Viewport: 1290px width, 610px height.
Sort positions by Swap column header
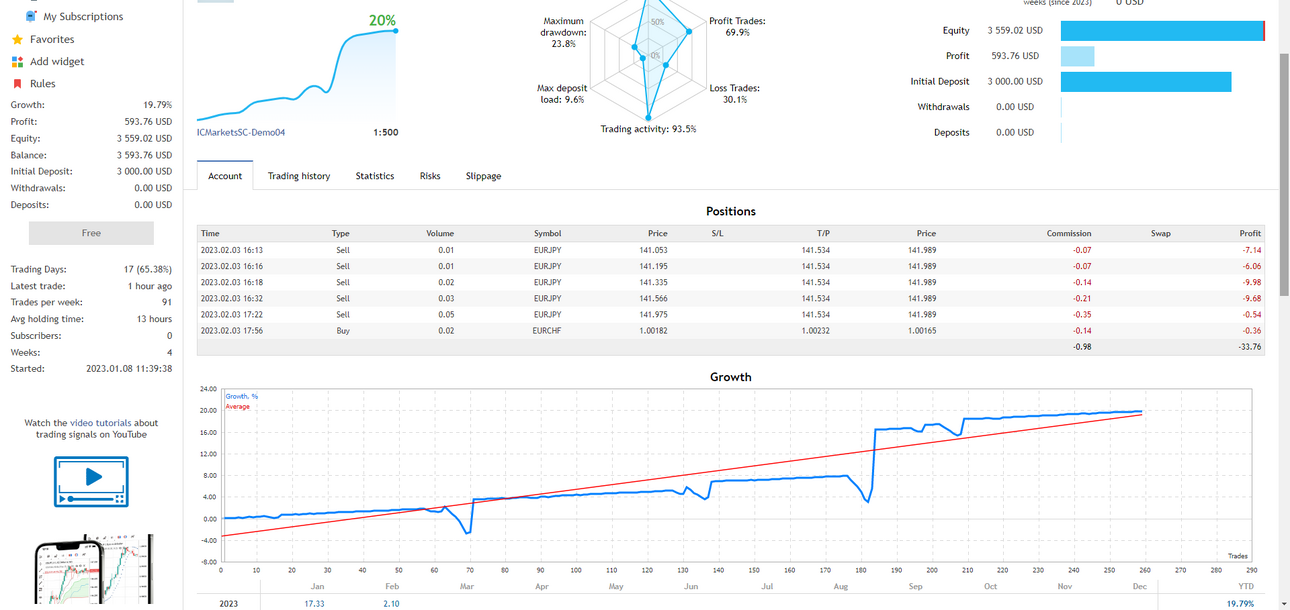point(1160,233)
